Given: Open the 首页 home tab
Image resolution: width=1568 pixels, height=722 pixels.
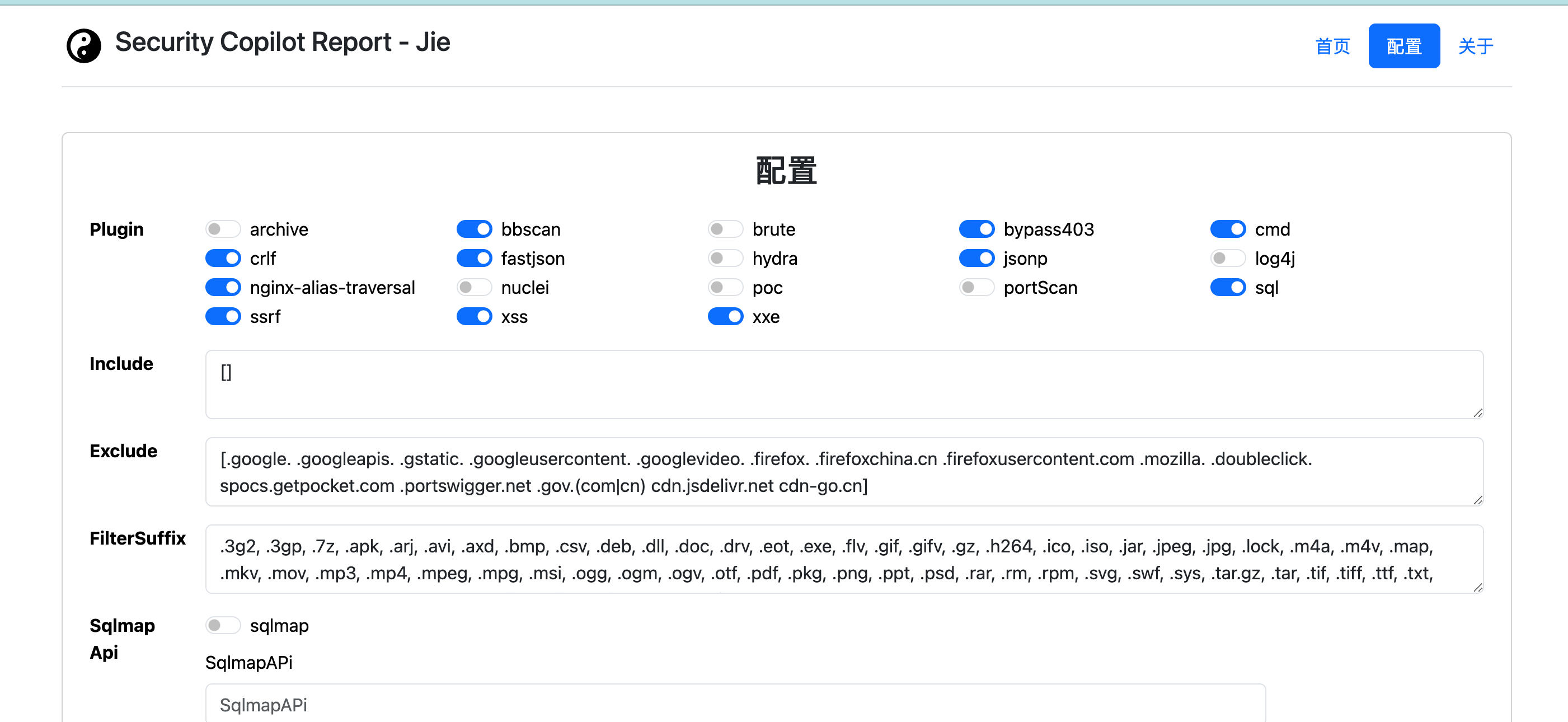Looking at the screenshot, I should (x=1332, y=46).
